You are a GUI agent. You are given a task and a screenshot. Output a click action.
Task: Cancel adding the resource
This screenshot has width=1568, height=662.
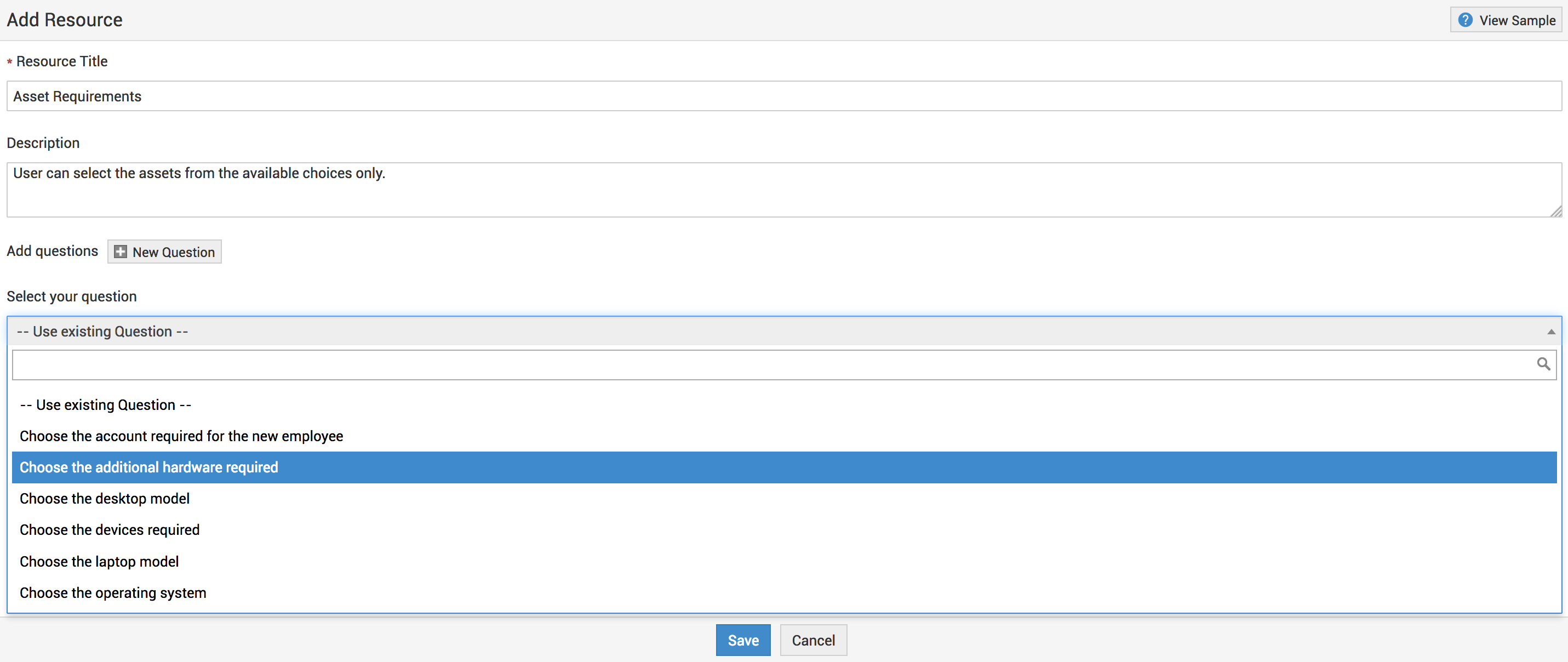pos(812,640)
